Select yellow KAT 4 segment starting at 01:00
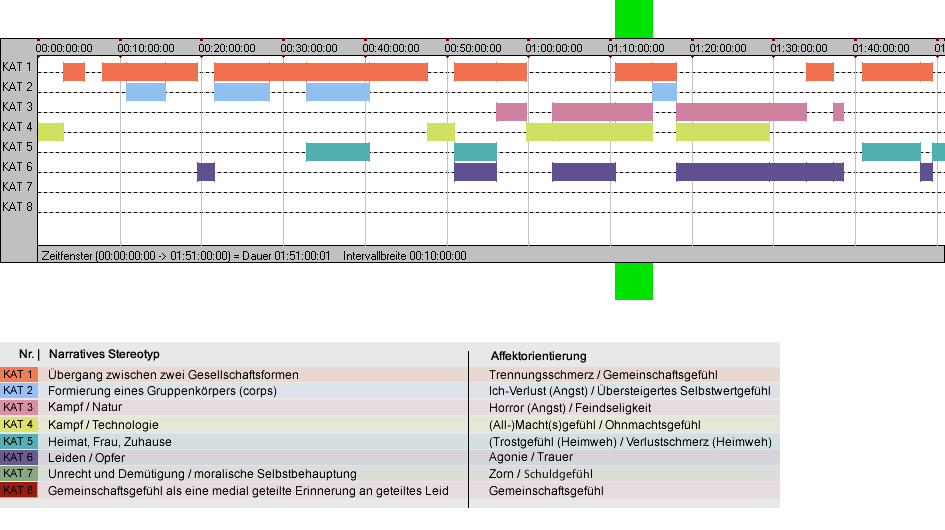 pyautogui.click(x=589, y=131)
